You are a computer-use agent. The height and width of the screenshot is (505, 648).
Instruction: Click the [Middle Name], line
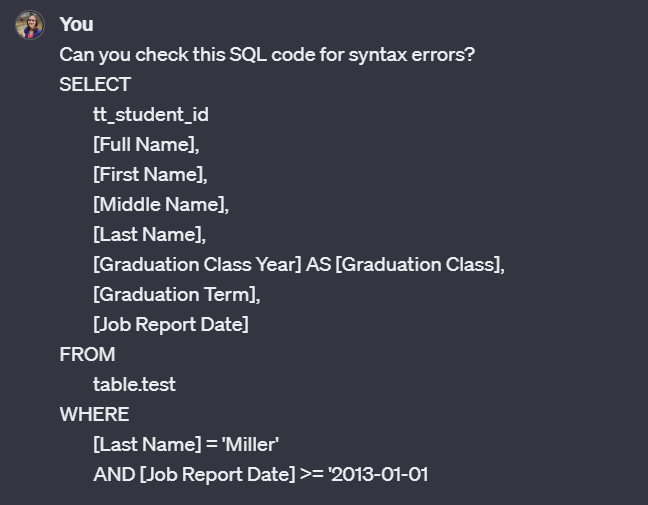tap(161, 205)
